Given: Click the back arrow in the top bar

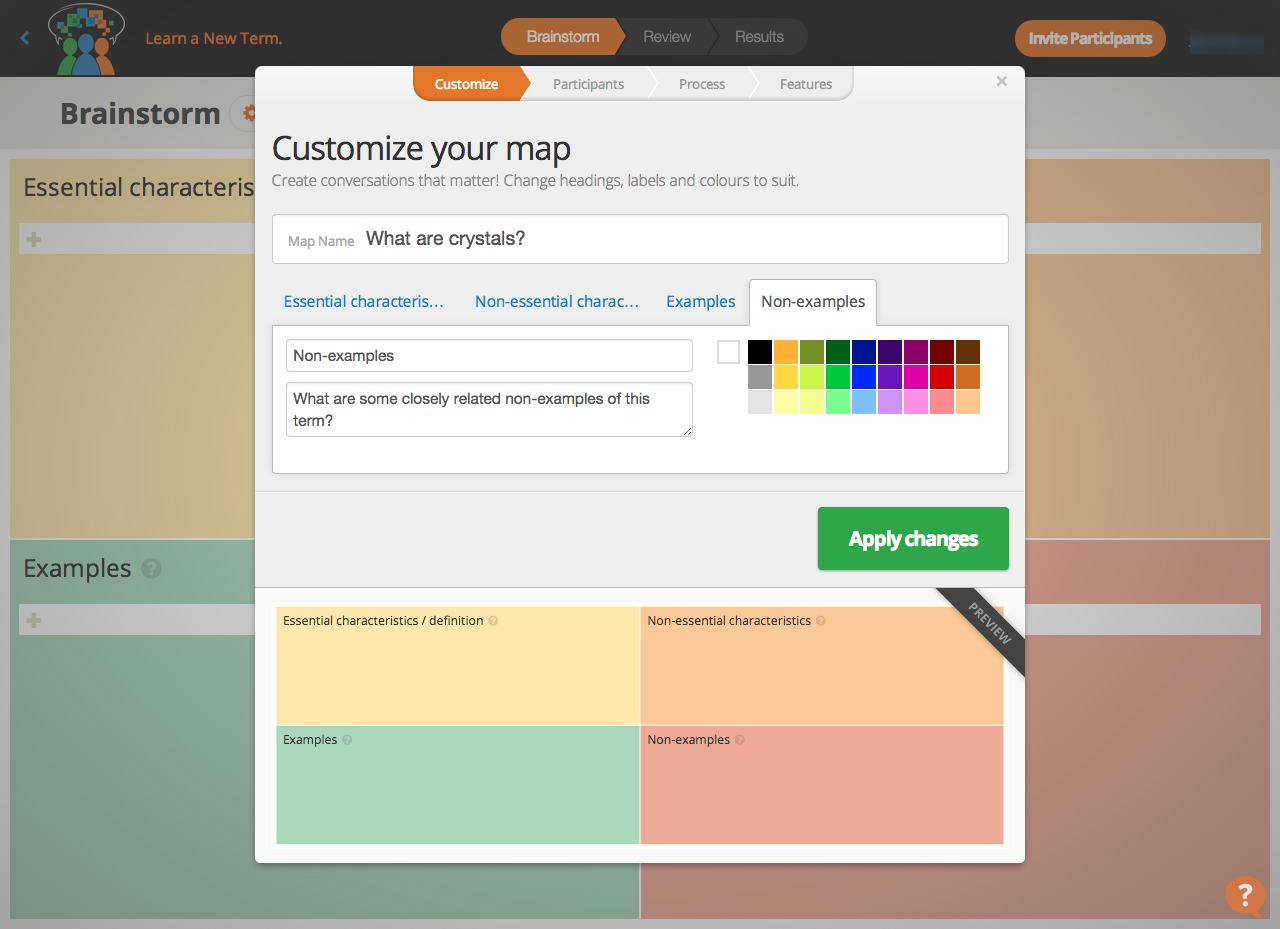Looking at the screenshot, I should click(x=25, y=38).
